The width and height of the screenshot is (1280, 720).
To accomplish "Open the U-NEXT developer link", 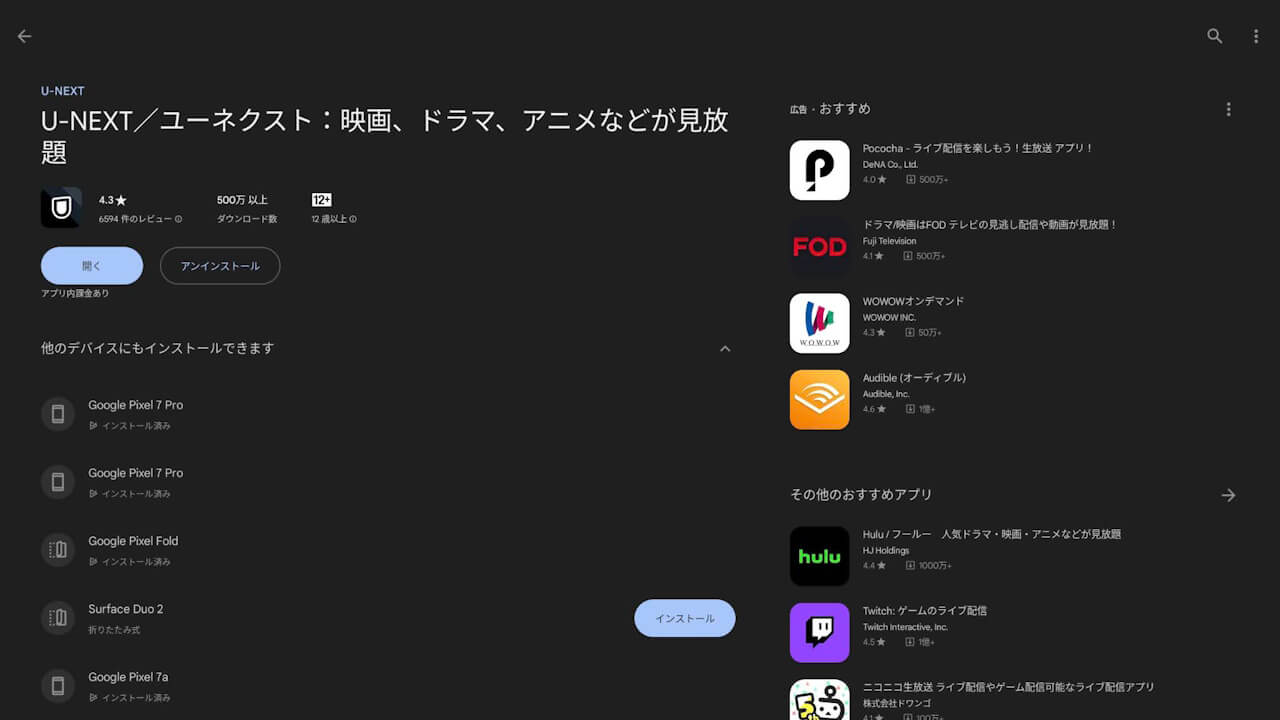I will point(62,90).
